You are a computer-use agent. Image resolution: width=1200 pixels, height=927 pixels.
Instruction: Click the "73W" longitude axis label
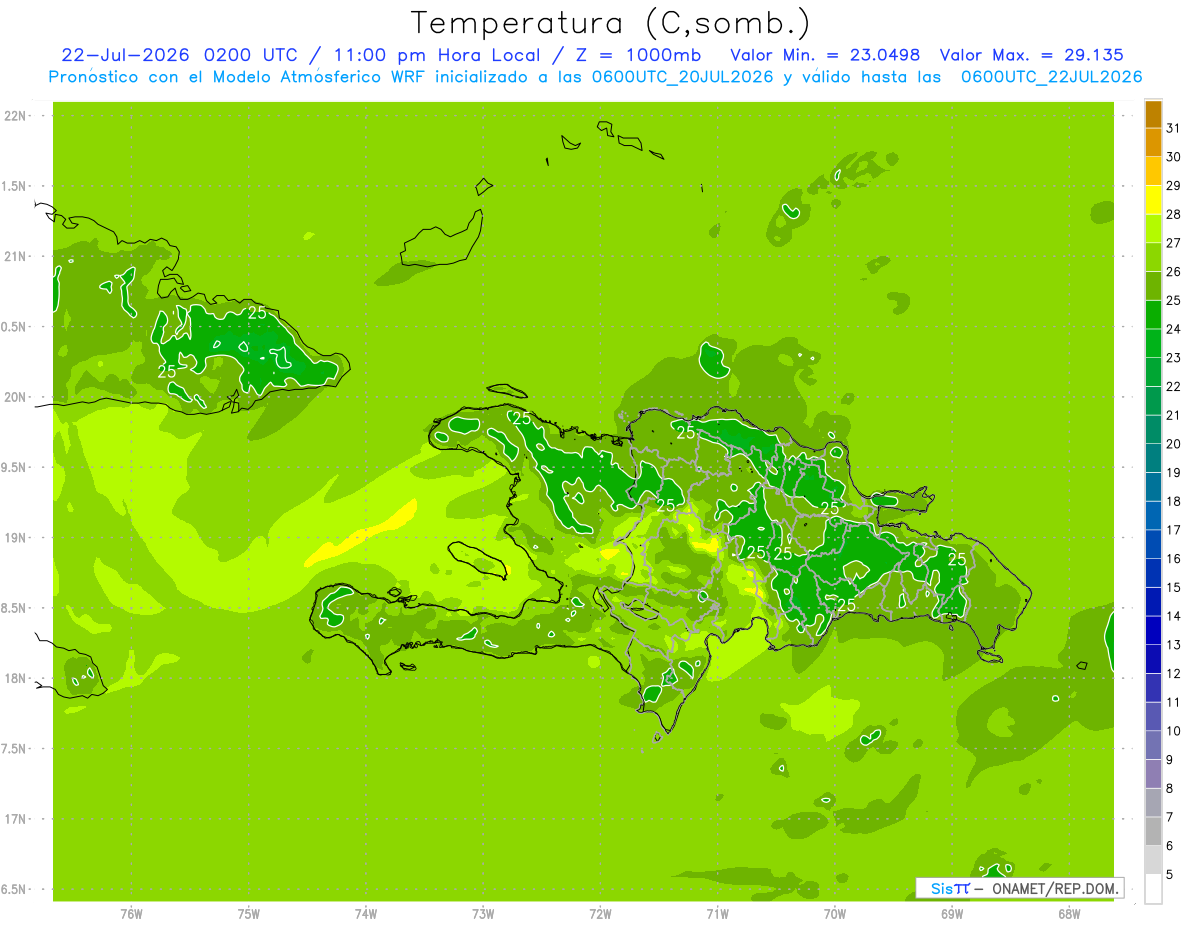[483, 913]
